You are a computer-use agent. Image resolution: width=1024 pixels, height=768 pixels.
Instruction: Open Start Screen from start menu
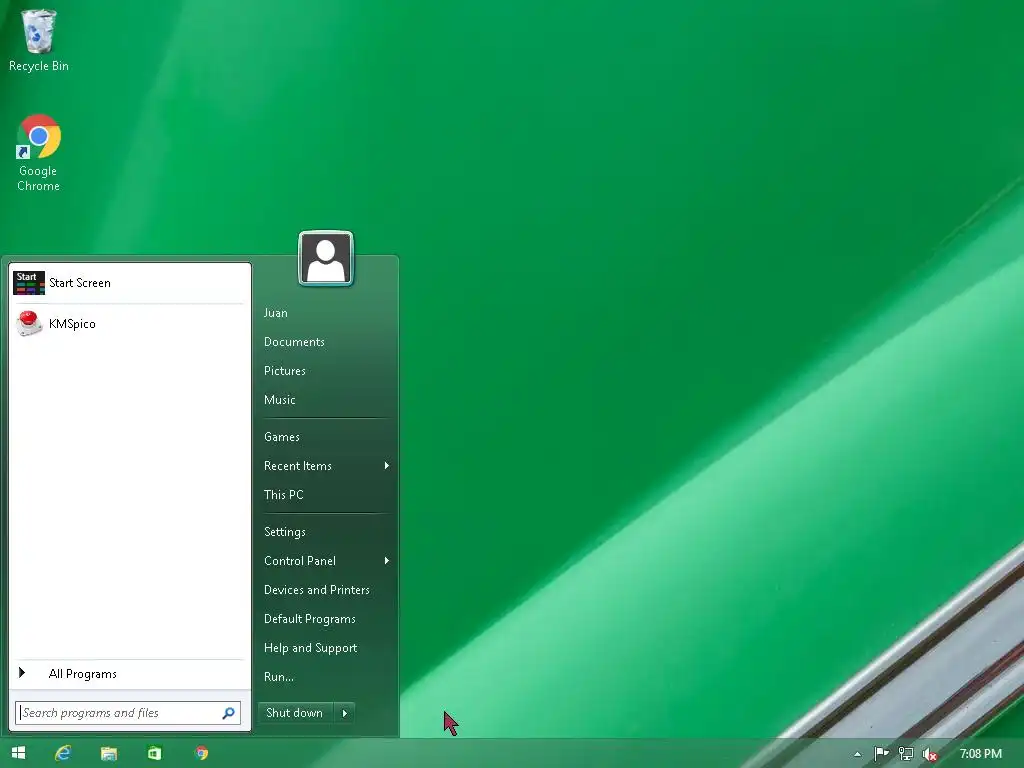point(129,283)
